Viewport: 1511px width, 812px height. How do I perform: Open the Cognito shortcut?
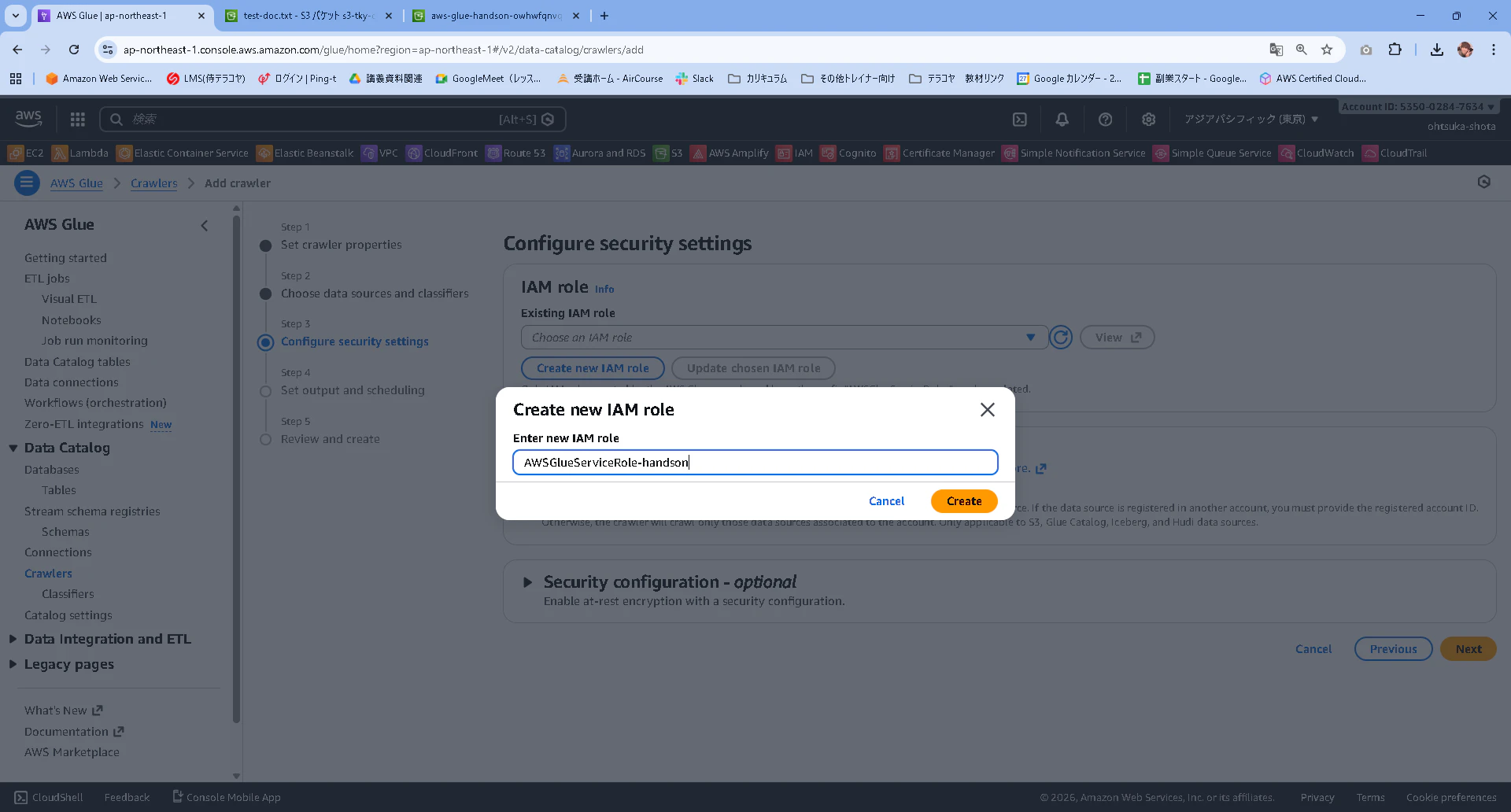coord(848,153)
